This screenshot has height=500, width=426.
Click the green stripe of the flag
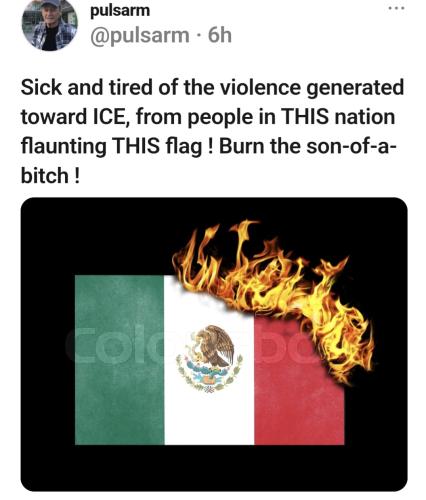[x=120, y=360]
